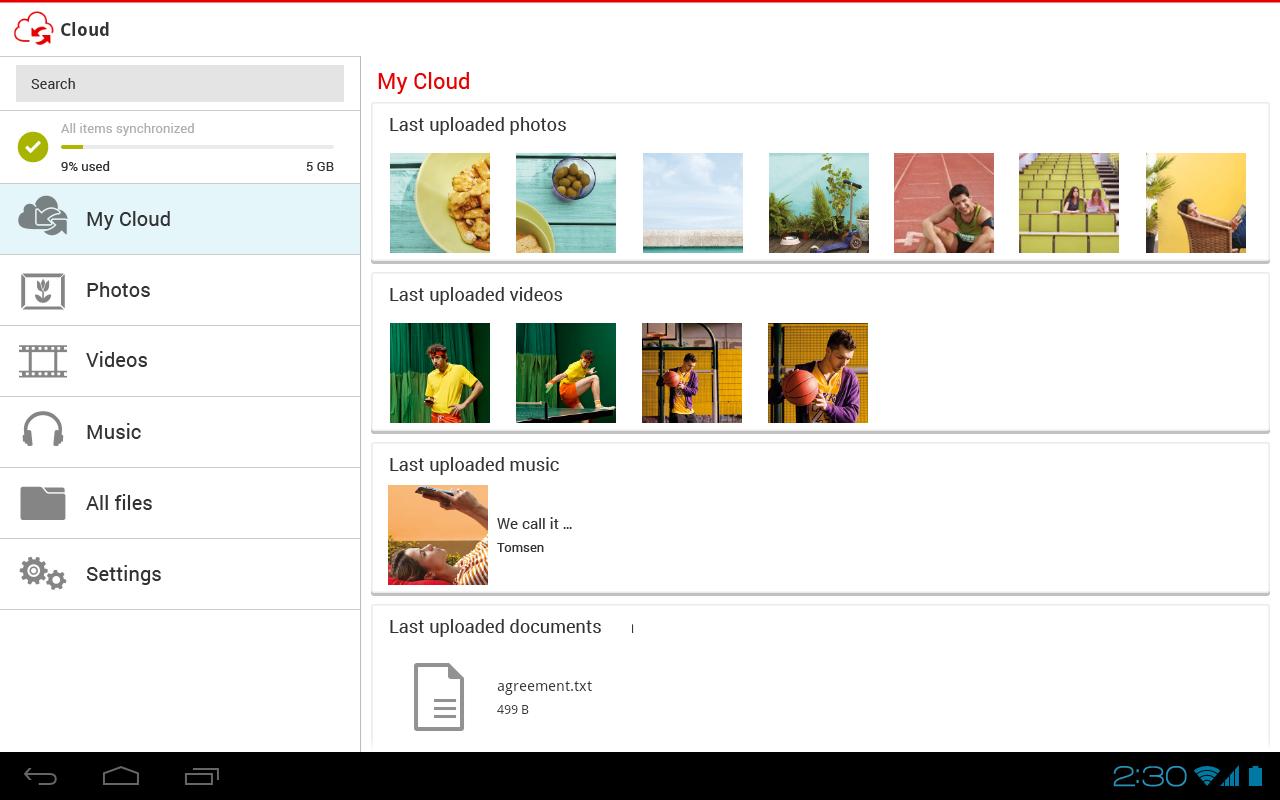Tap the Back navigation arrow

point(41,775)
